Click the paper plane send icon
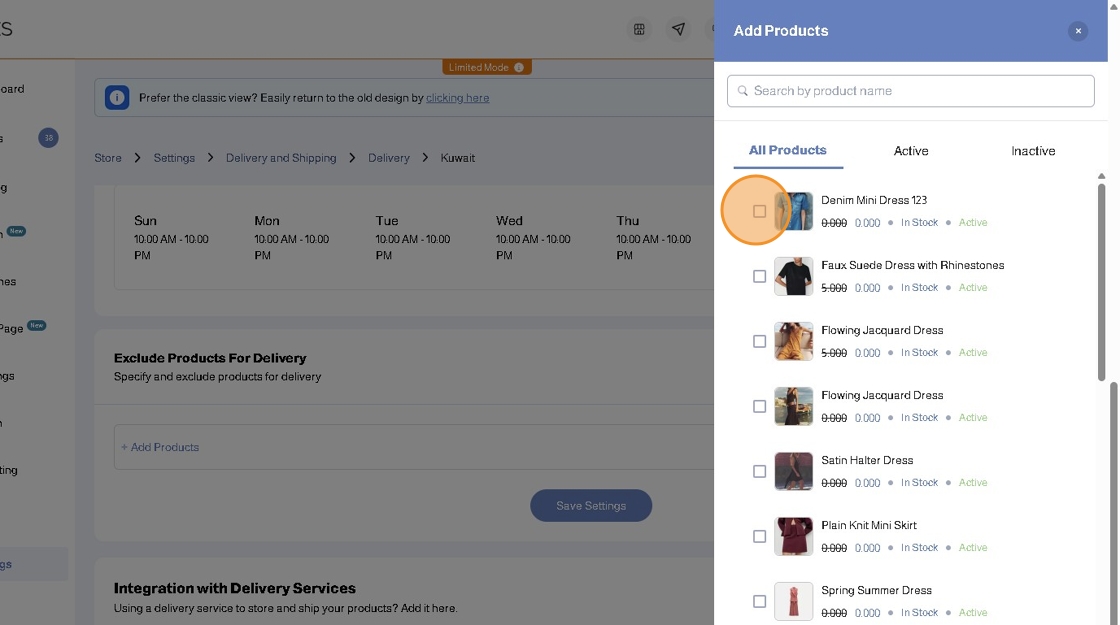1120x625 pixels. pos(679,29)
